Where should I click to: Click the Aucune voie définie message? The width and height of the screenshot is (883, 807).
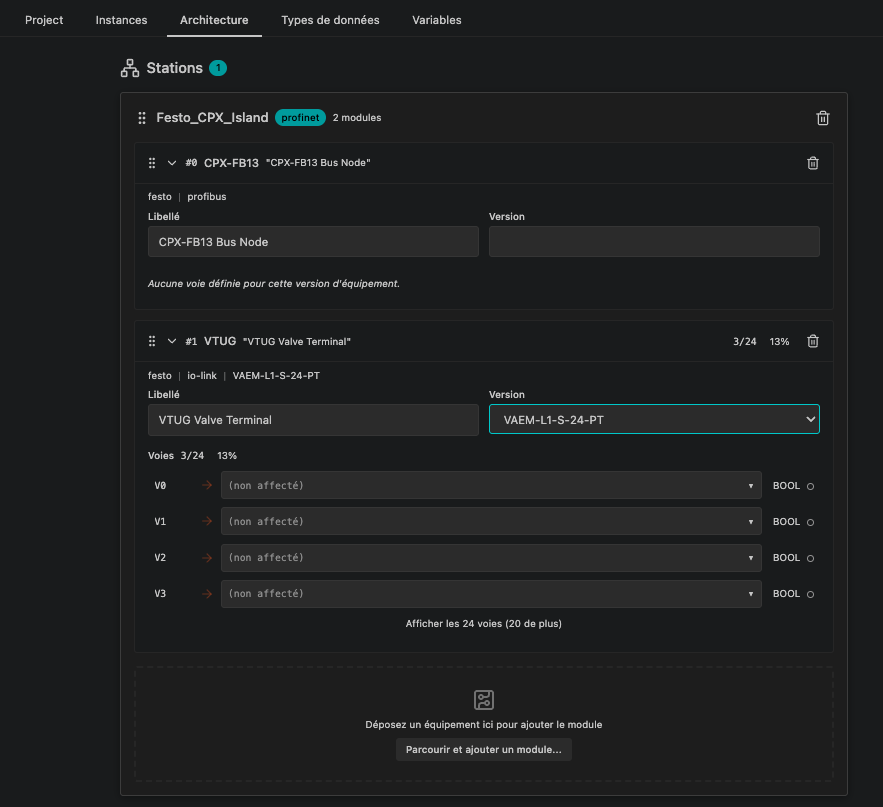(274, 284)
